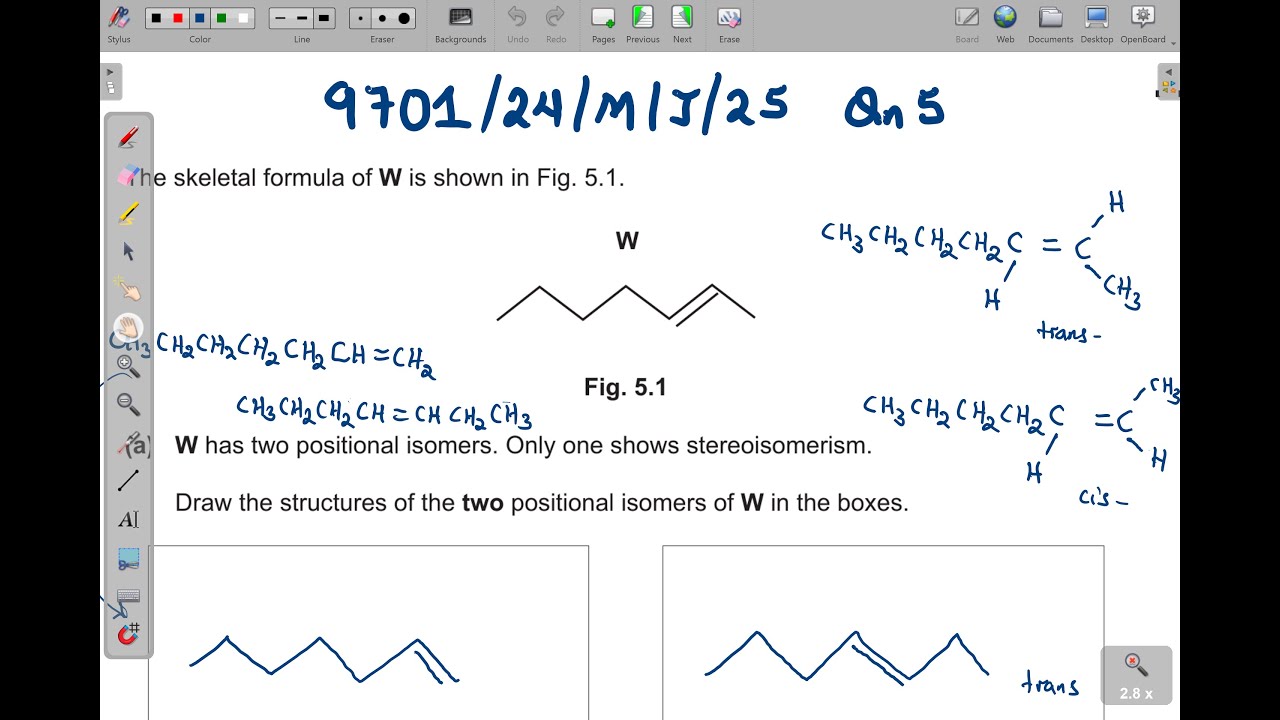Select the Eraser tool in stylus palette

[x=128, y=175]
